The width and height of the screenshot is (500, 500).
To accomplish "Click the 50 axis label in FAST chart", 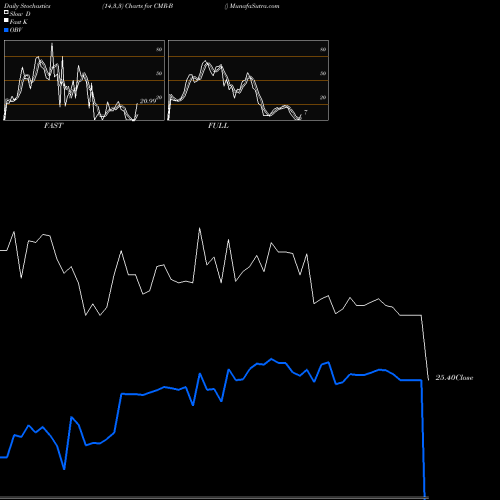I will tap(159, 73).
